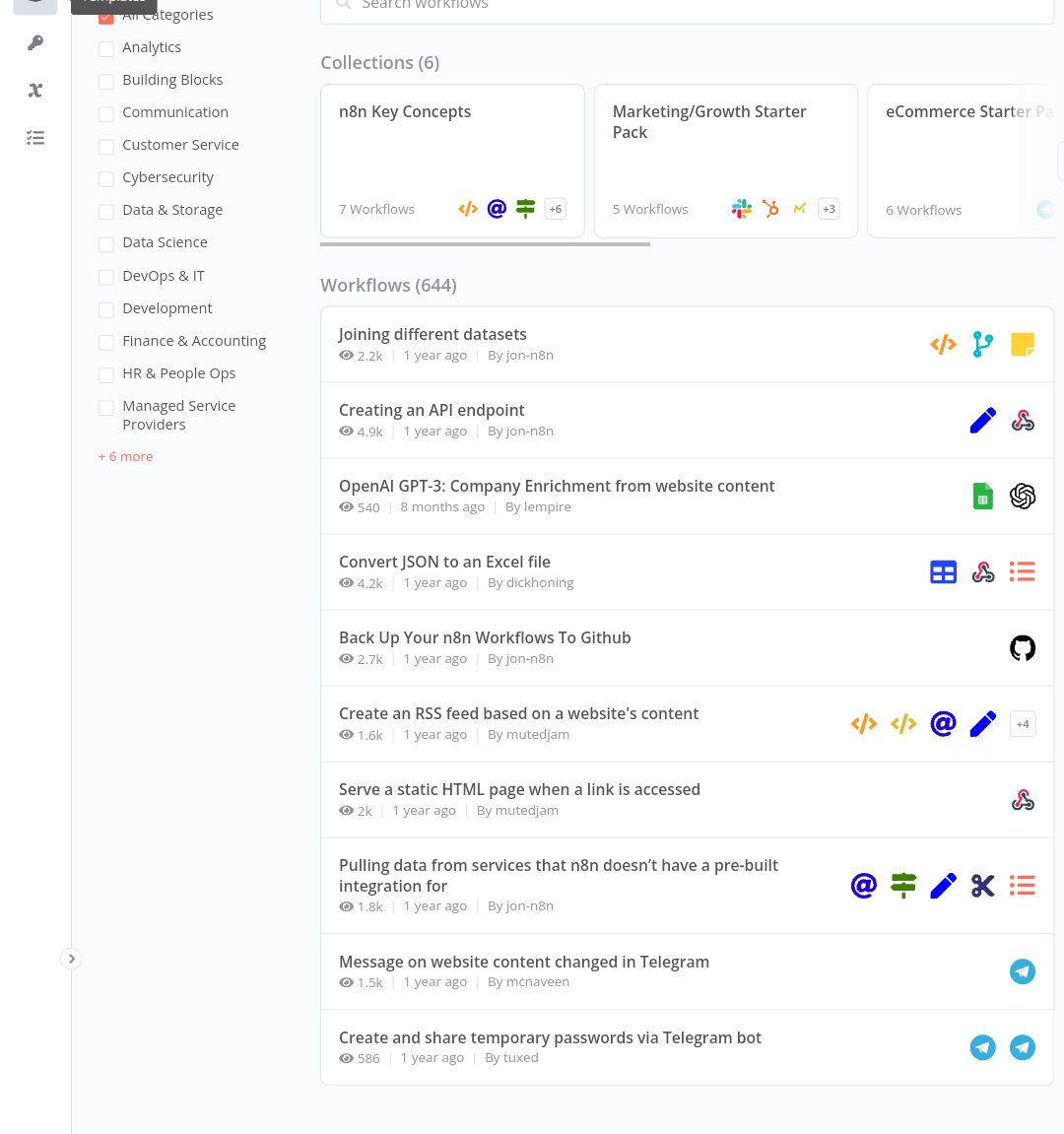Check the Building Blocks category
This screenshot has width=1064, height=1134.
click(106, 82)
